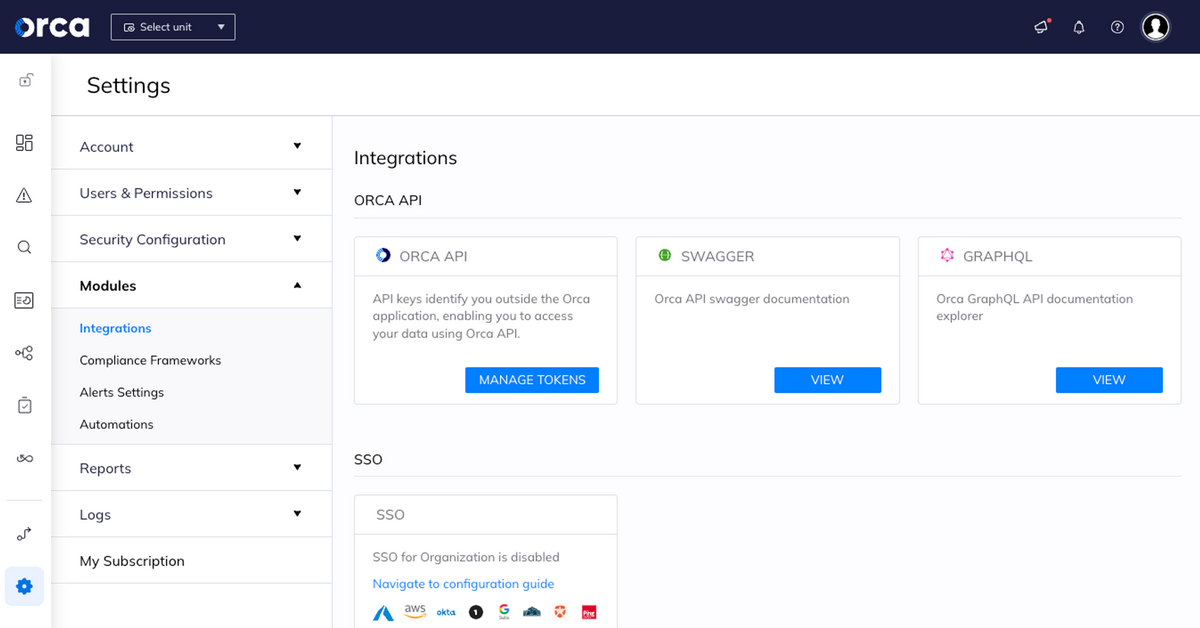Click the AWS logo under SSO
This screenshot has width=1200, height=628.
tap(415, 611)
